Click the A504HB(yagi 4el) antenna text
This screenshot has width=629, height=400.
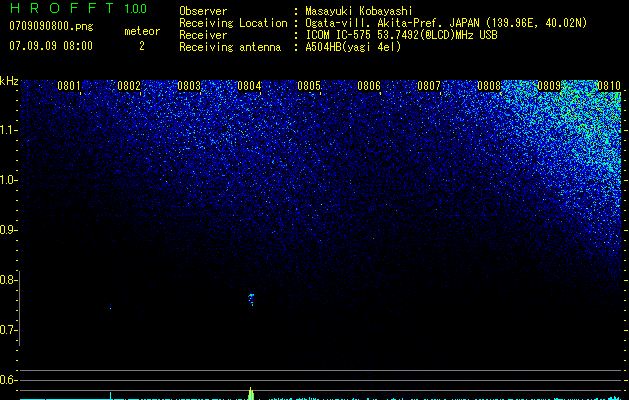click(353, 47)
